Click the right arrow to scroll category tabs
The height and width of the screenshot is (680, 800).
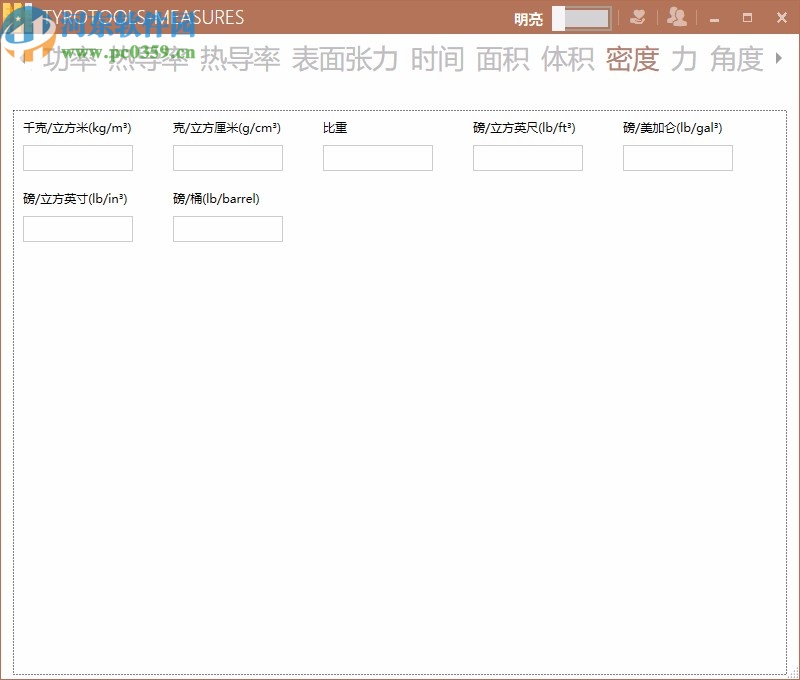pyautogui.click(x=781, y=60)
